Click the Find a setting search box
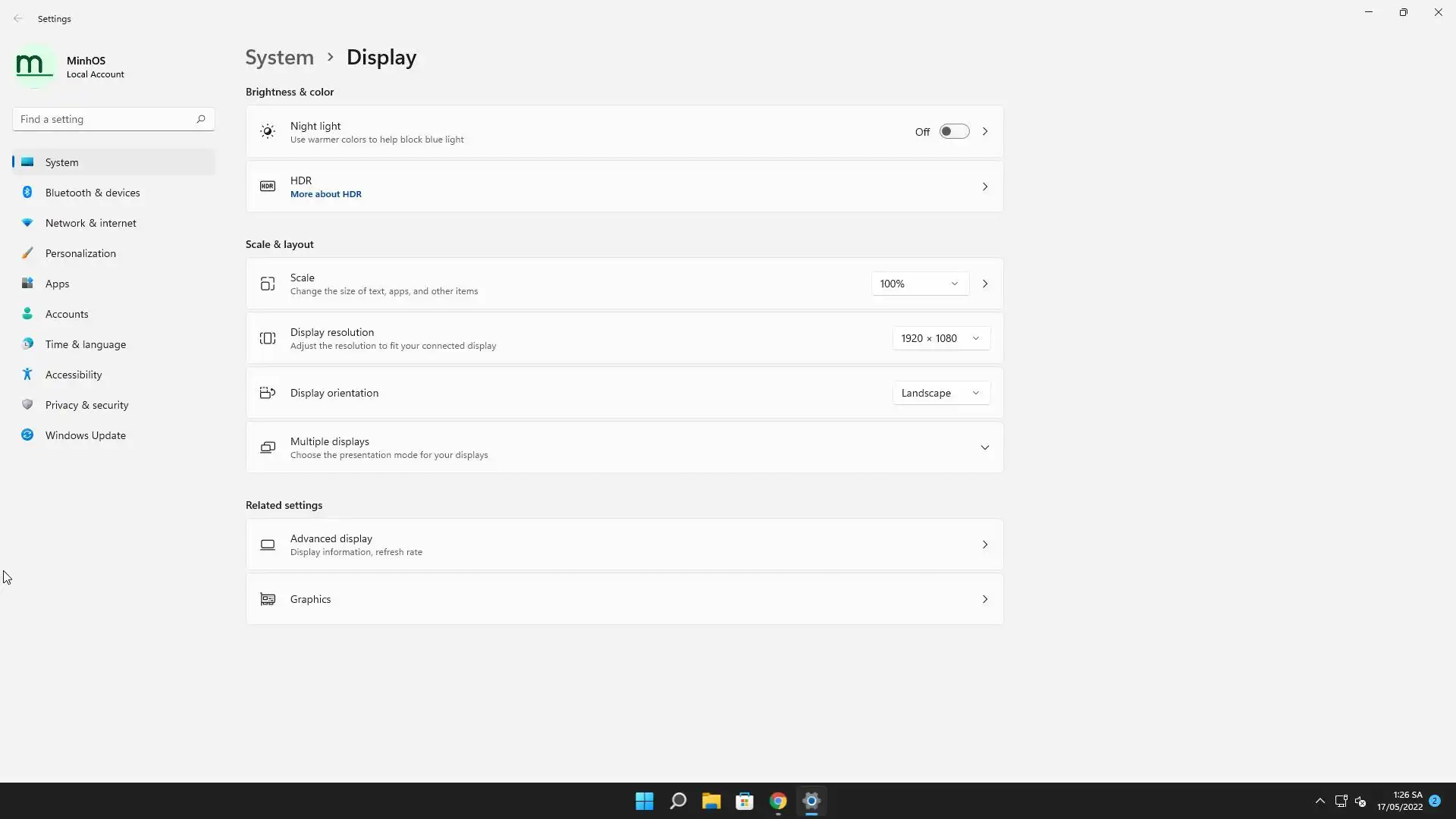The height and width of the screenshot is (819, 1456). coord(106,119)
